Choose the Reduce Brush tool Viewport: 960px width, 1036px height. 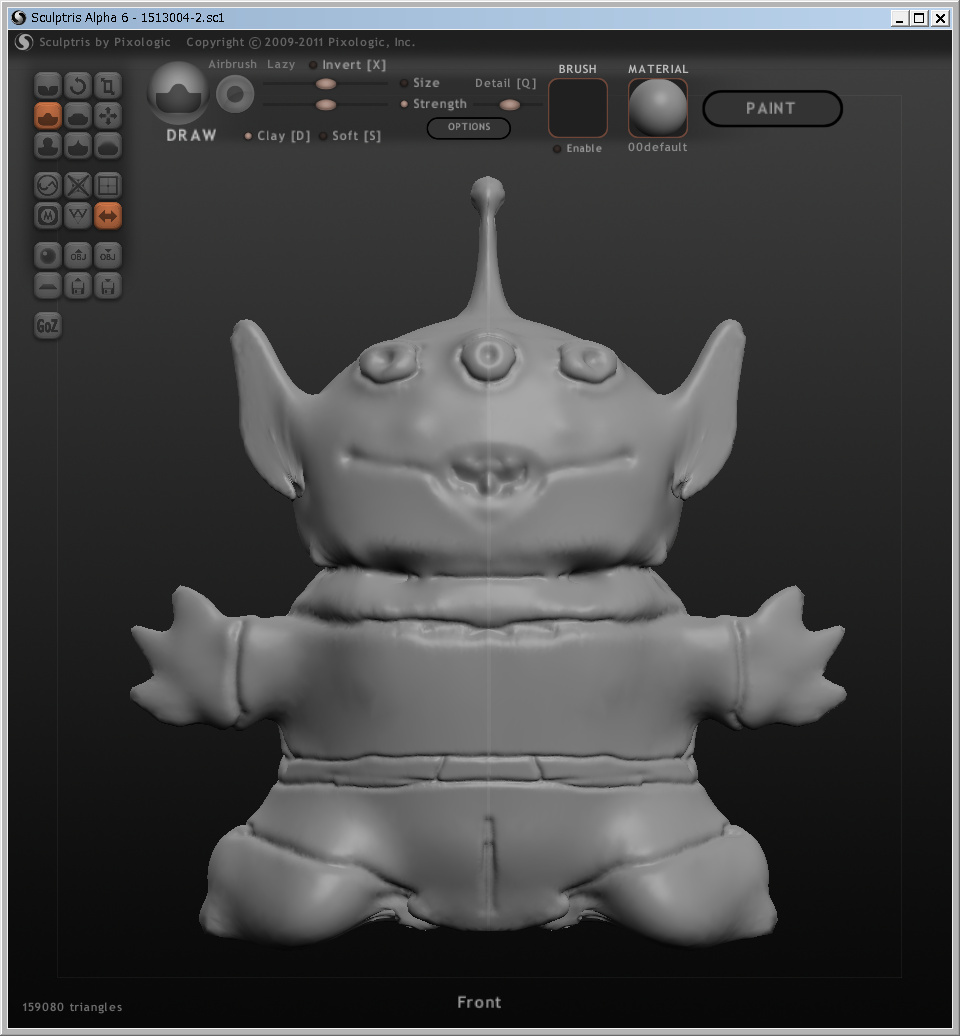[48, 186]
